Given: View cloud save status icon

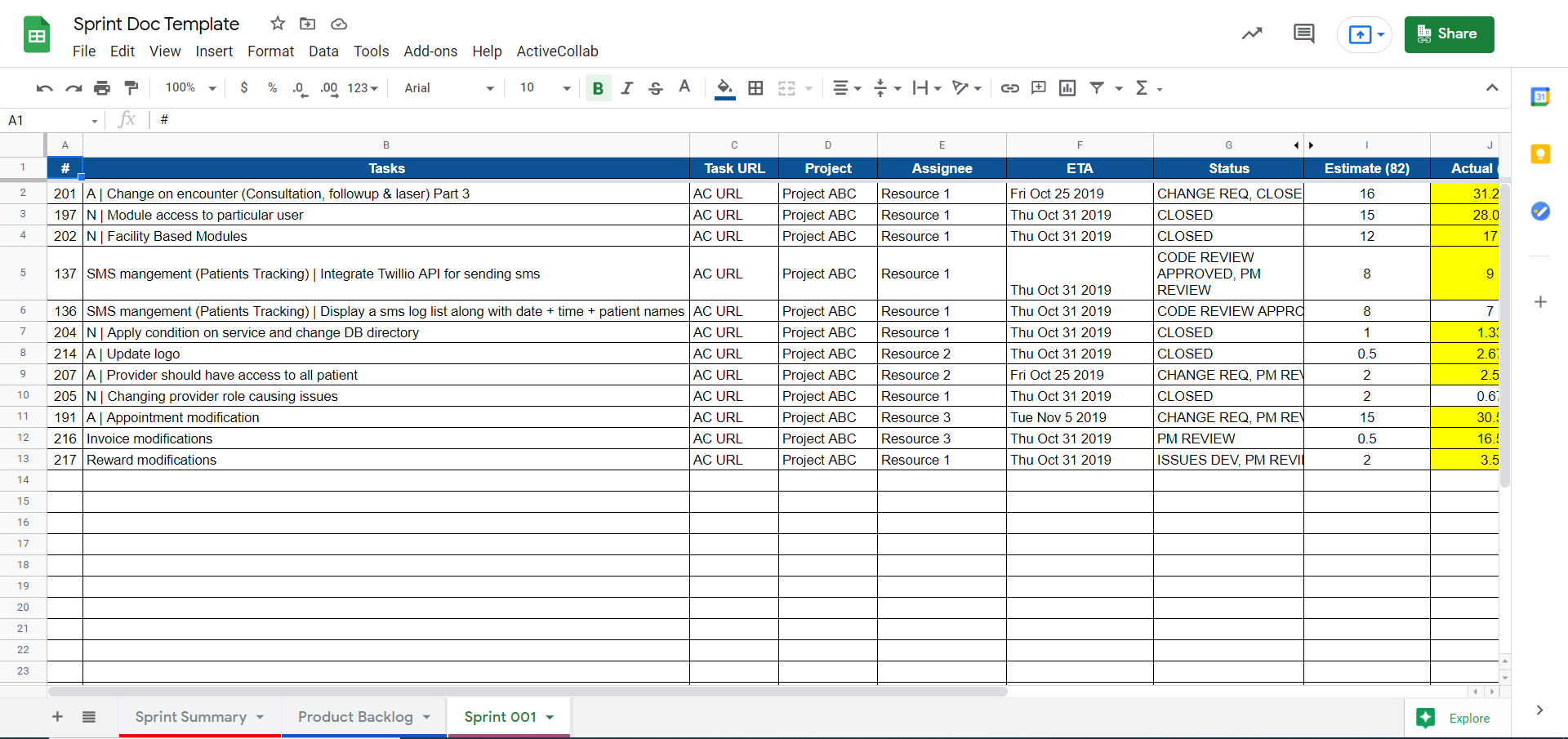Looking at the screenshot, I should 339,24.
